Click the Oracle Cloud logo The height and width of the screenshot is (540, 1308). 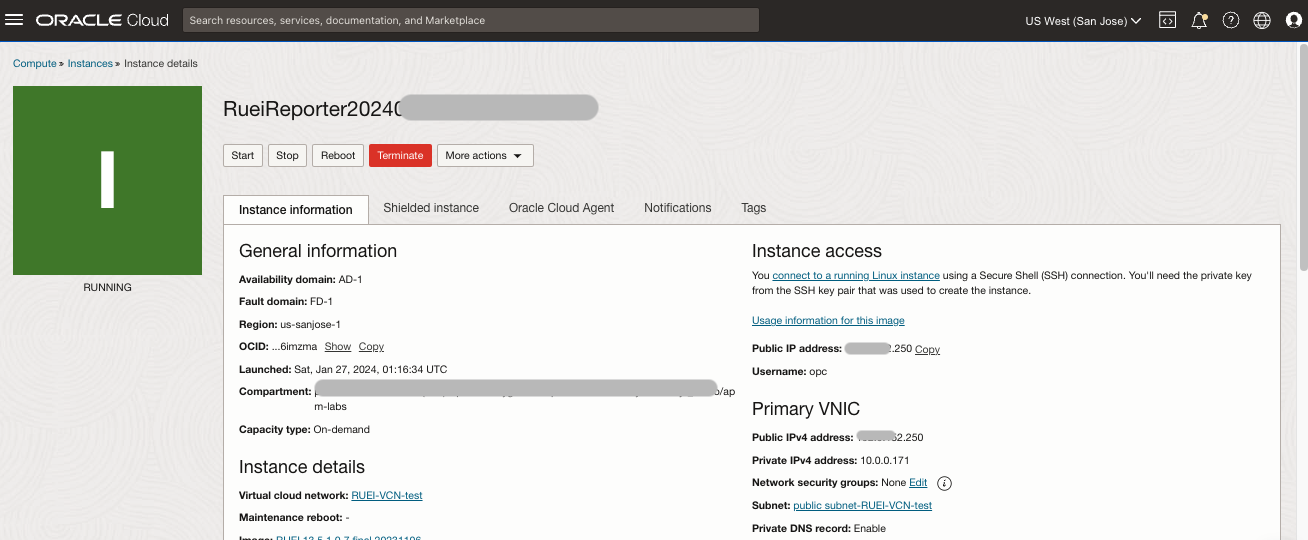pos(102,20)
